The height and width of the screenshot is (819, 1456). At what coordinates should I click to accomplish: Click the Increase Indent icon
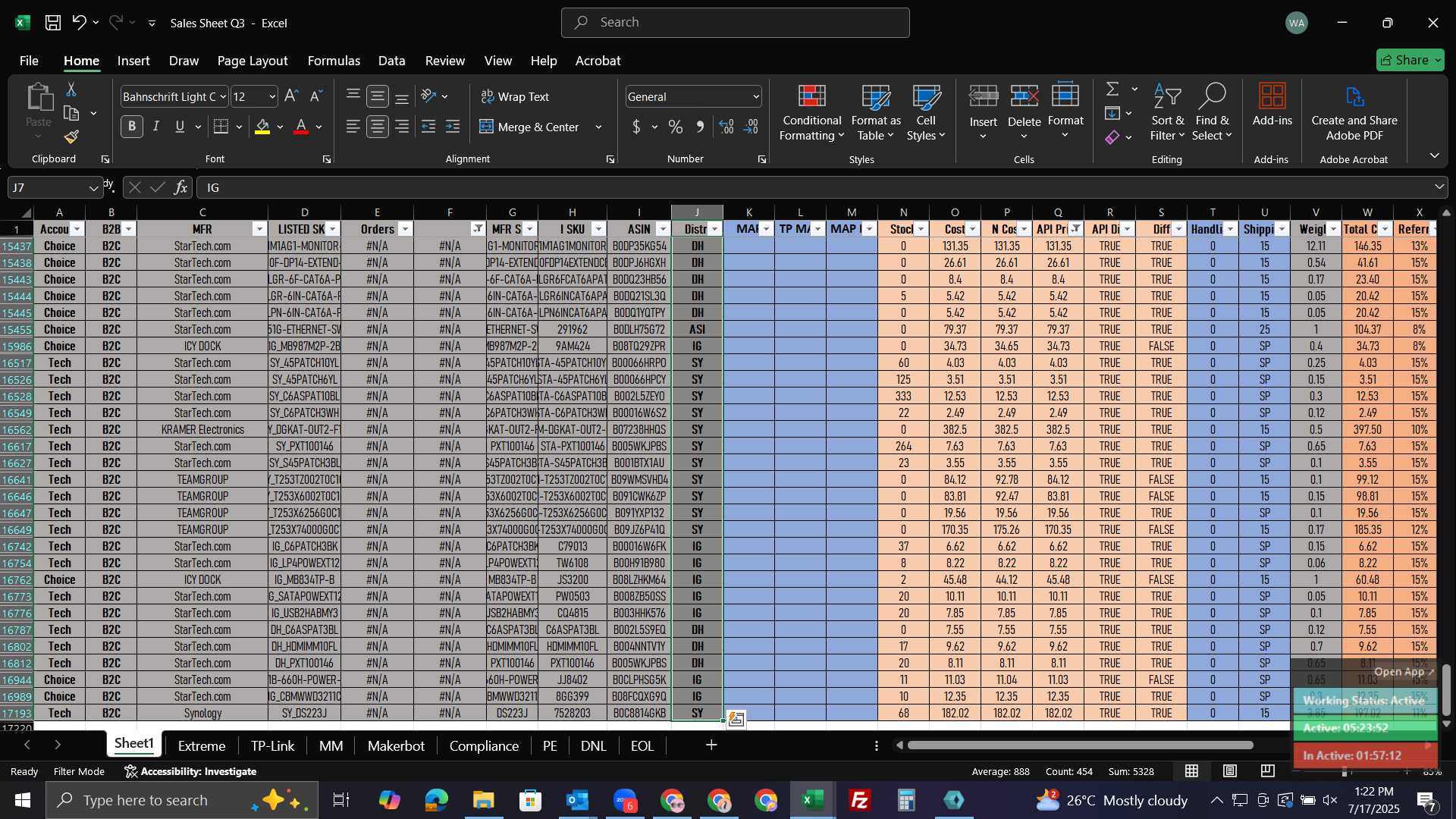click(x=453, y=127)
